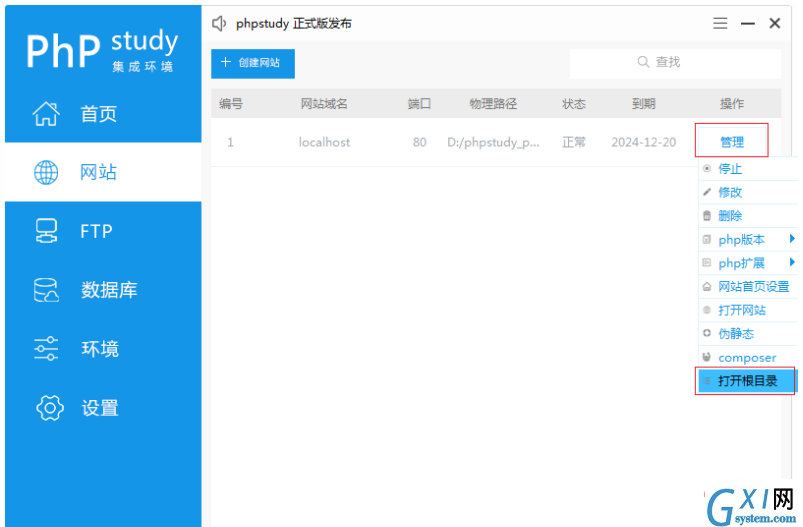Open the 环境 sidebar tab
The height and width of the screenshot is (527, 803).
[x=103, y=349]
